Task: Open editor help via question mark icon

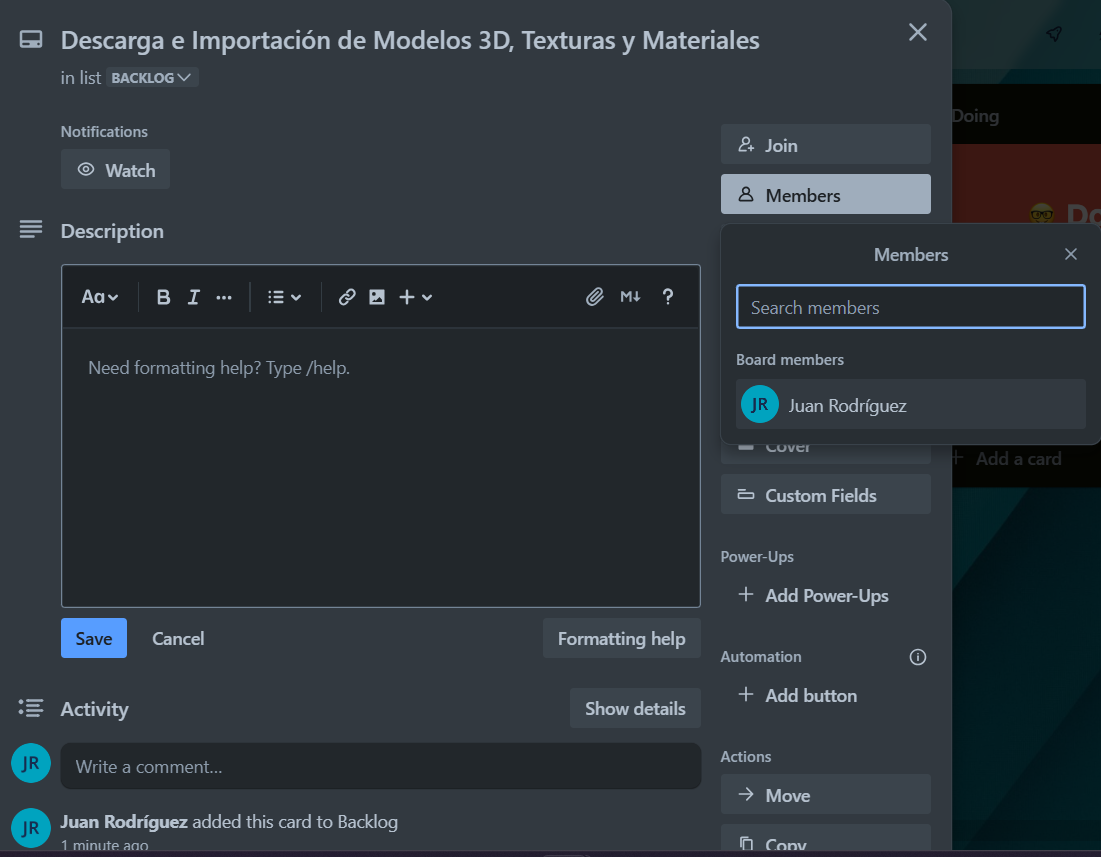Action: (x=667, y=296)
